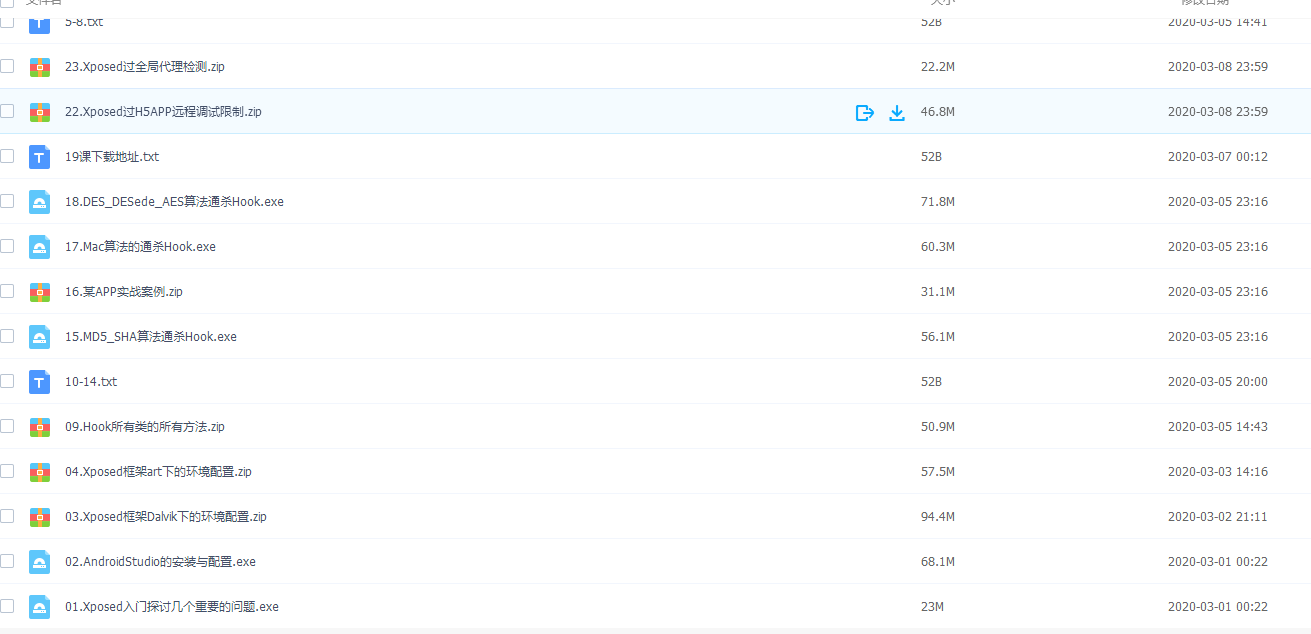This screenshot has width=1311, height=634.
Task: Check the box for 16.某APP实战案例.zip
Action: [x=7, y=291]
